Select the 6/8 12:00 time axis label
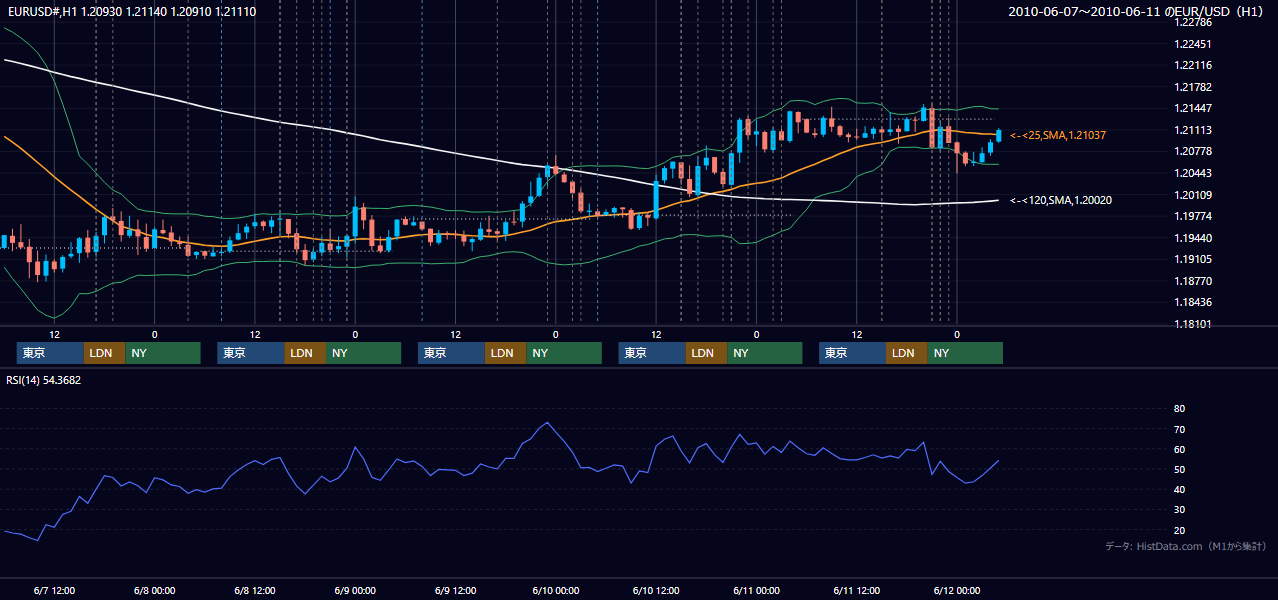 tap(255, 591)
